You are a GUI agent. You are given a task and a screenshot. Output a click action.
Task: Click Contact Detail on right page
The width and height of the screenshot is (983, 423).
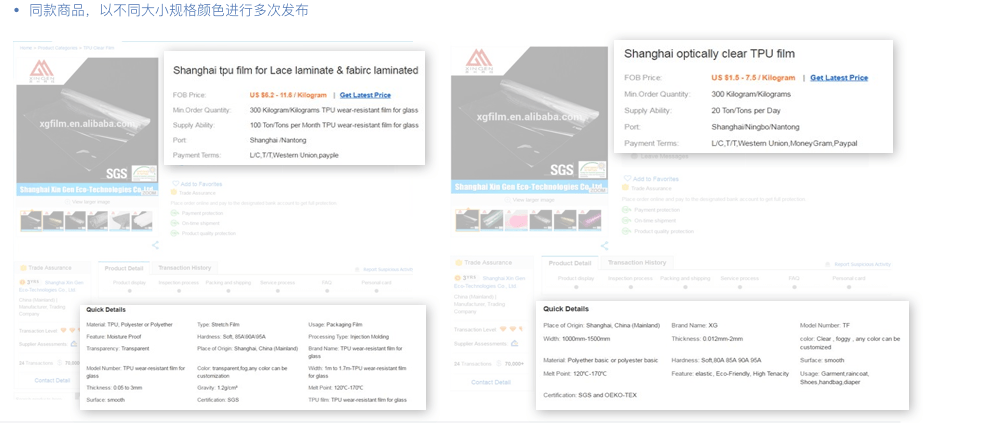[490, 382]
